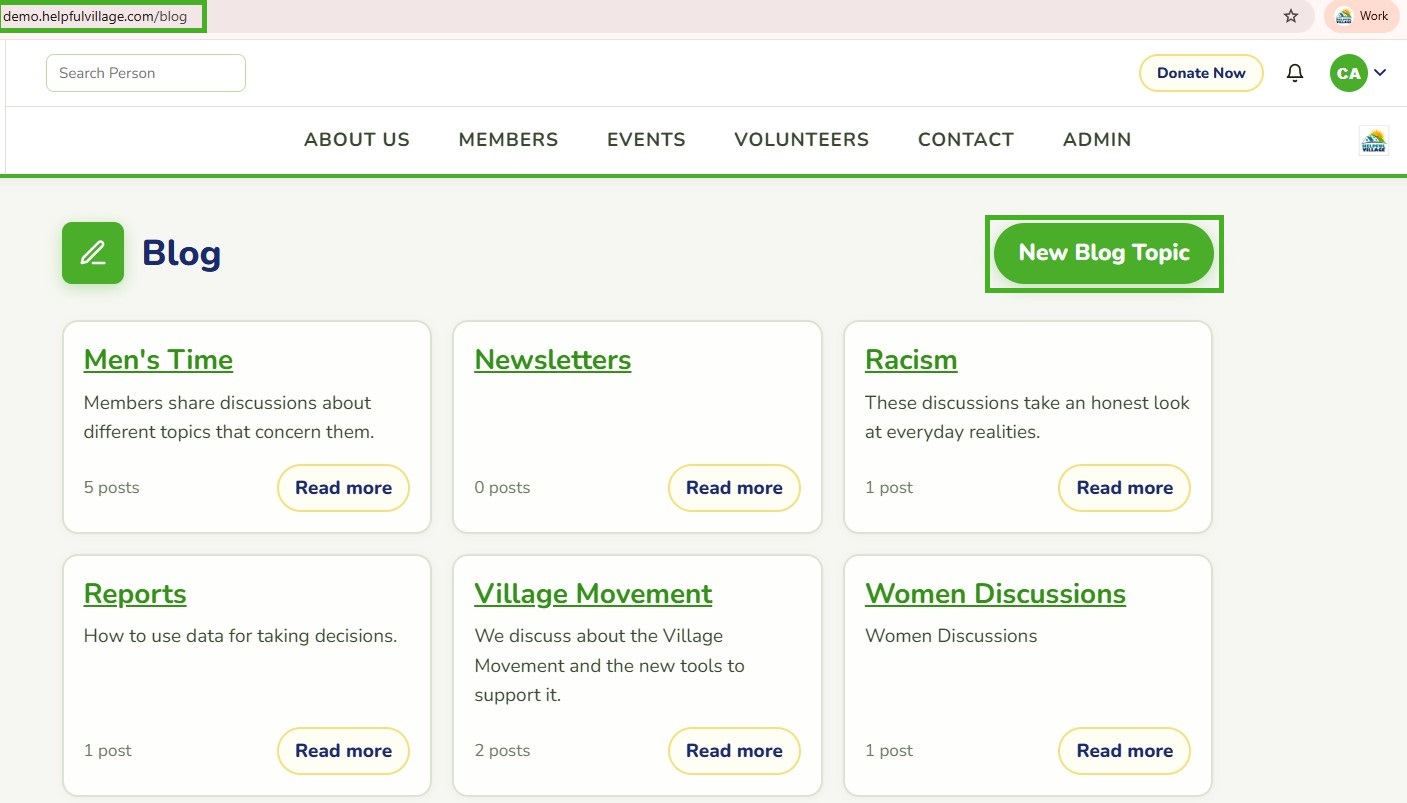The image size is (1407, 803).
Task: Open the notifications bell
Action: pyautogui.click(x=1295, y=73)
